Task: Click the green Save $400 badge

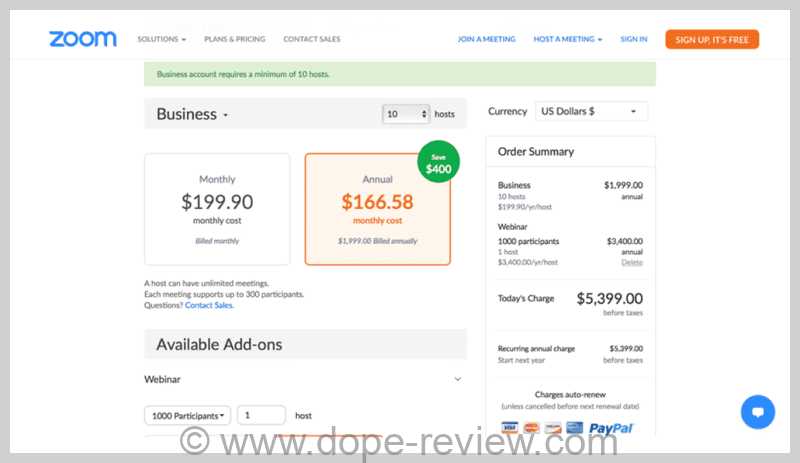Action: [438, 163]
